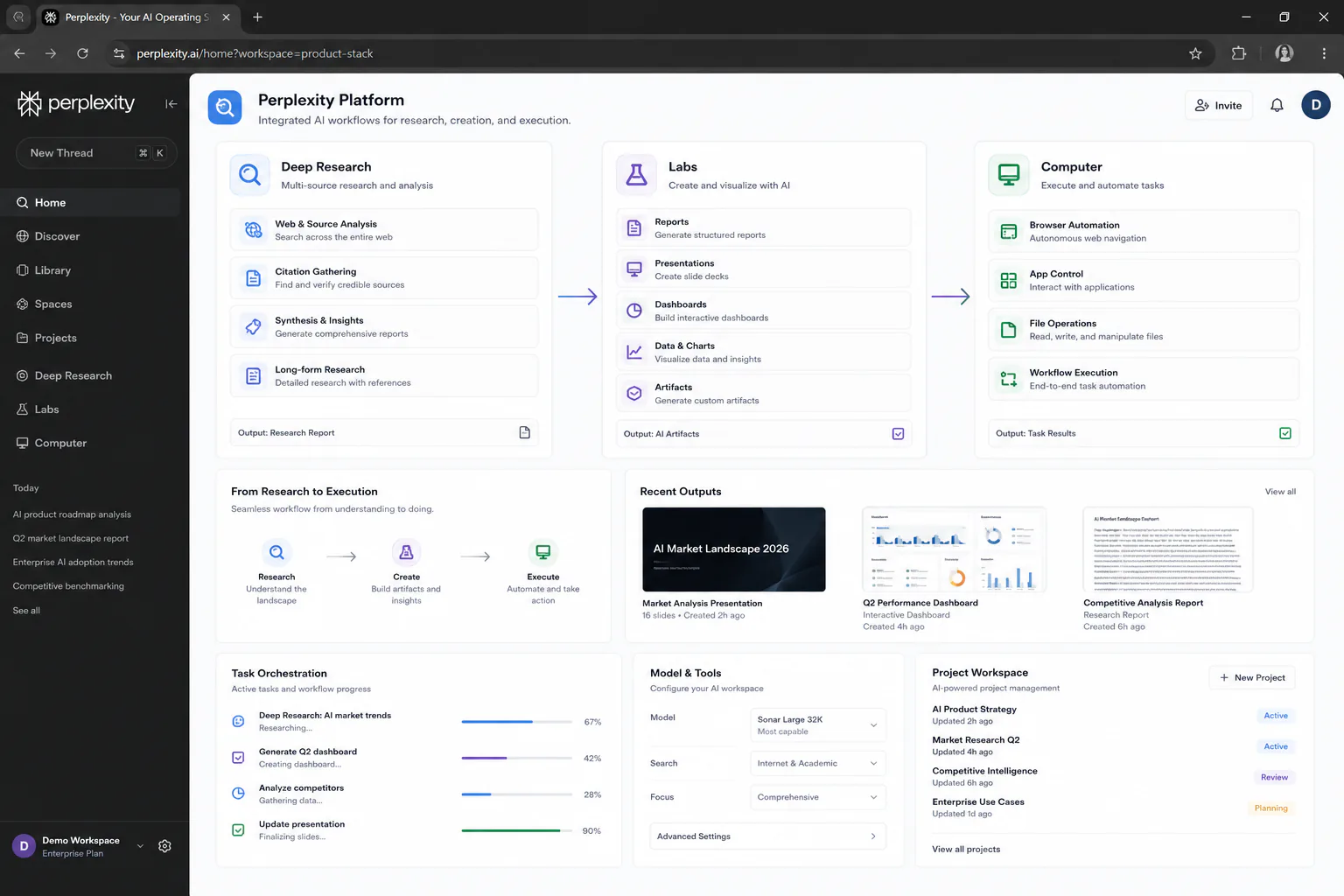Start a New Thread

coord(96,153)
